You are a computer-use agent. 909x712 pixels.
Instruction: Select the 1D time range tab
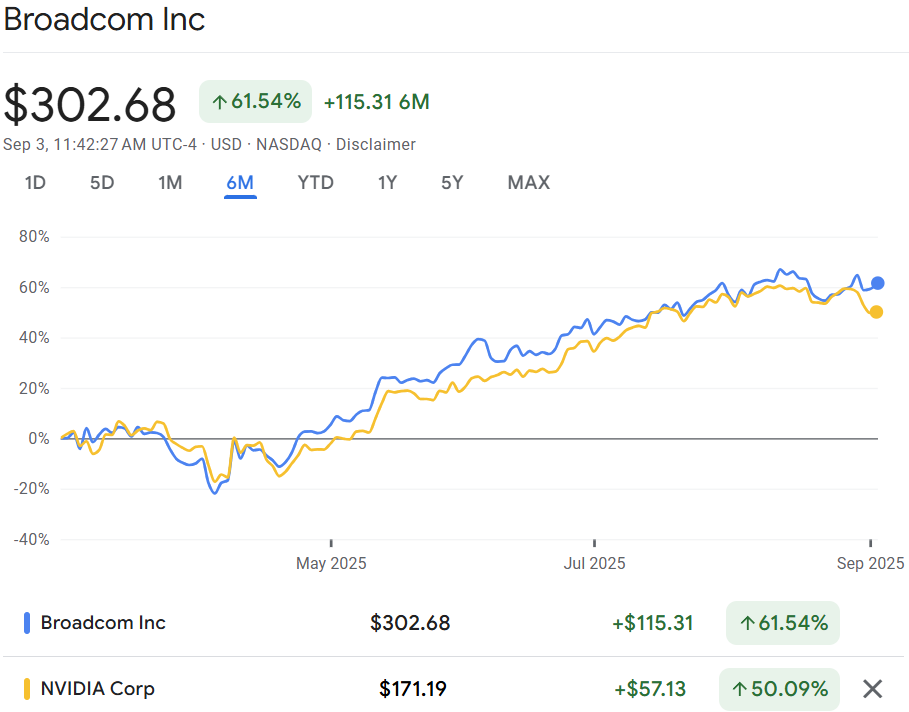coord(35,182)
